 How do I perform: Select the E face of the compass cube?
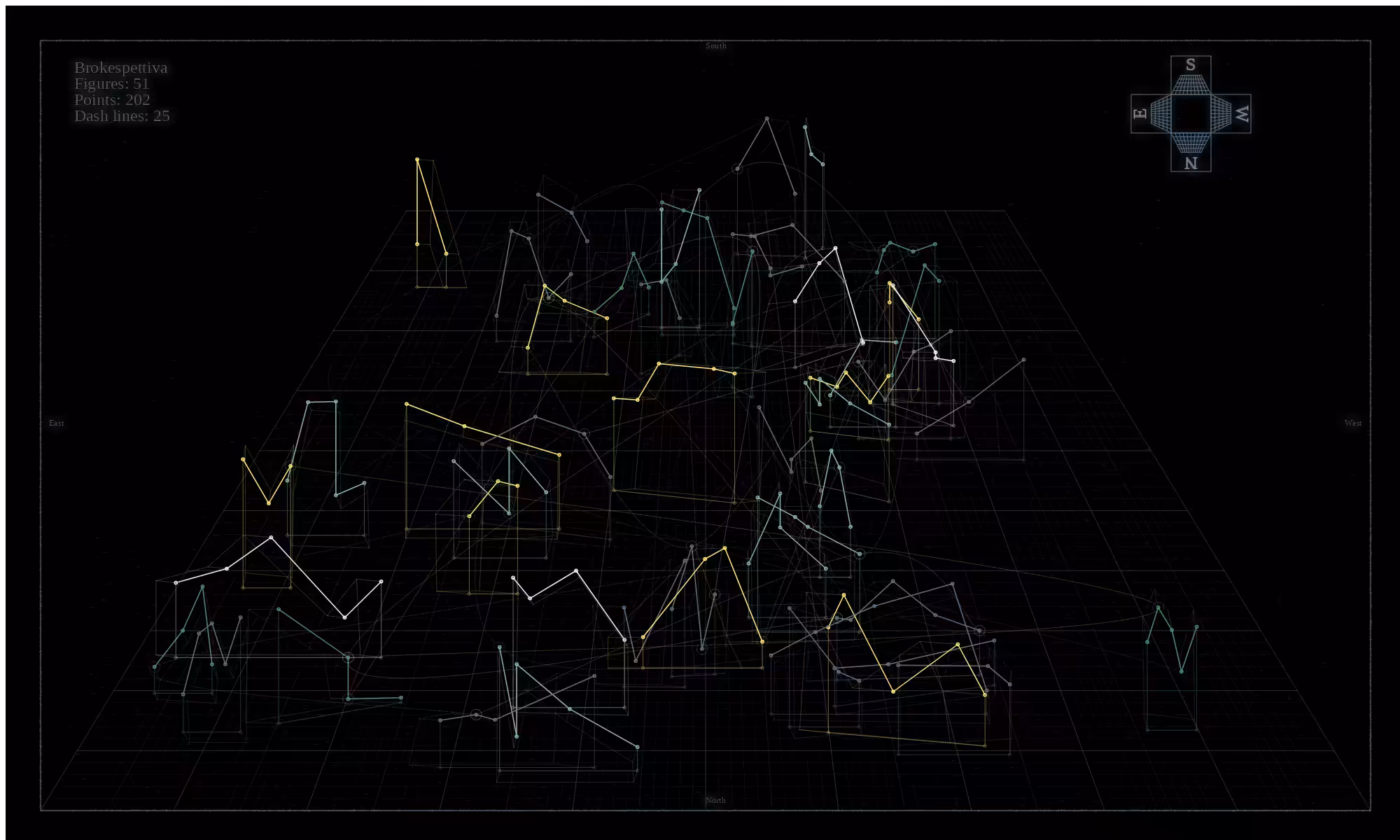coord(1151,113)
